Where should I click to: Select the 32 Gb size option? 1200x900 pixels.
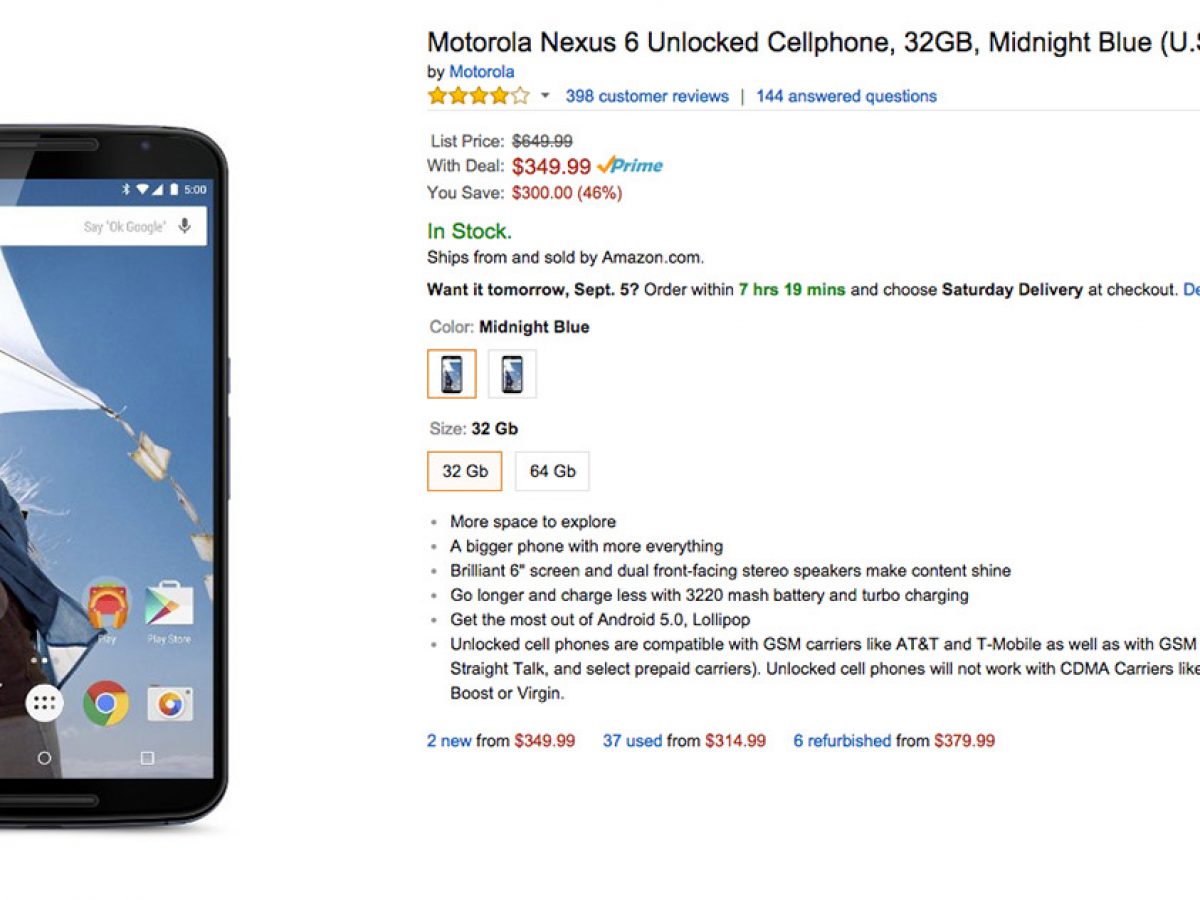point(465,471)
